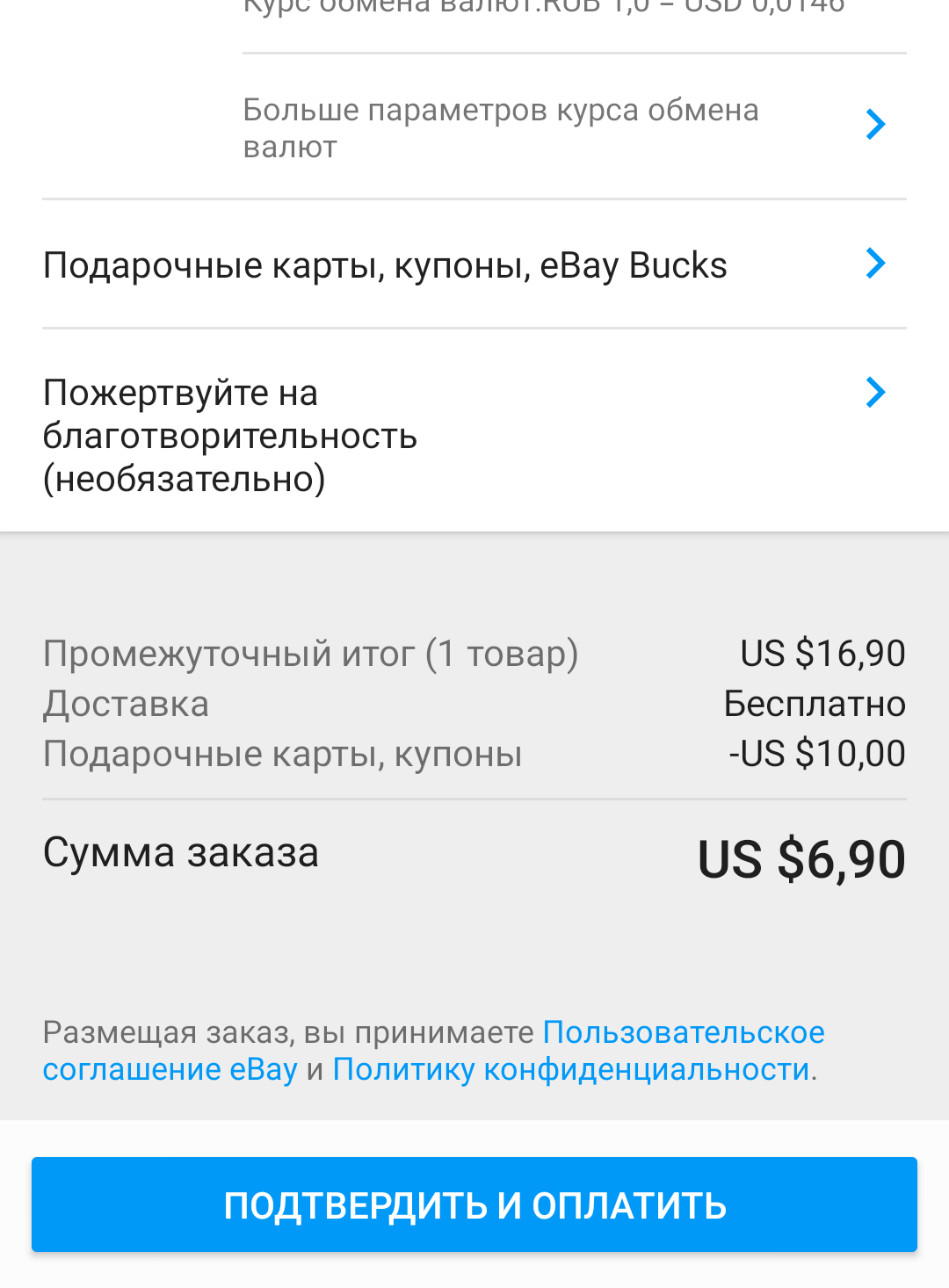Tap 'Размещая заказ, вы принимаете' notice text
This screenshot has height=1288, width=949.
click(288, 1032)
